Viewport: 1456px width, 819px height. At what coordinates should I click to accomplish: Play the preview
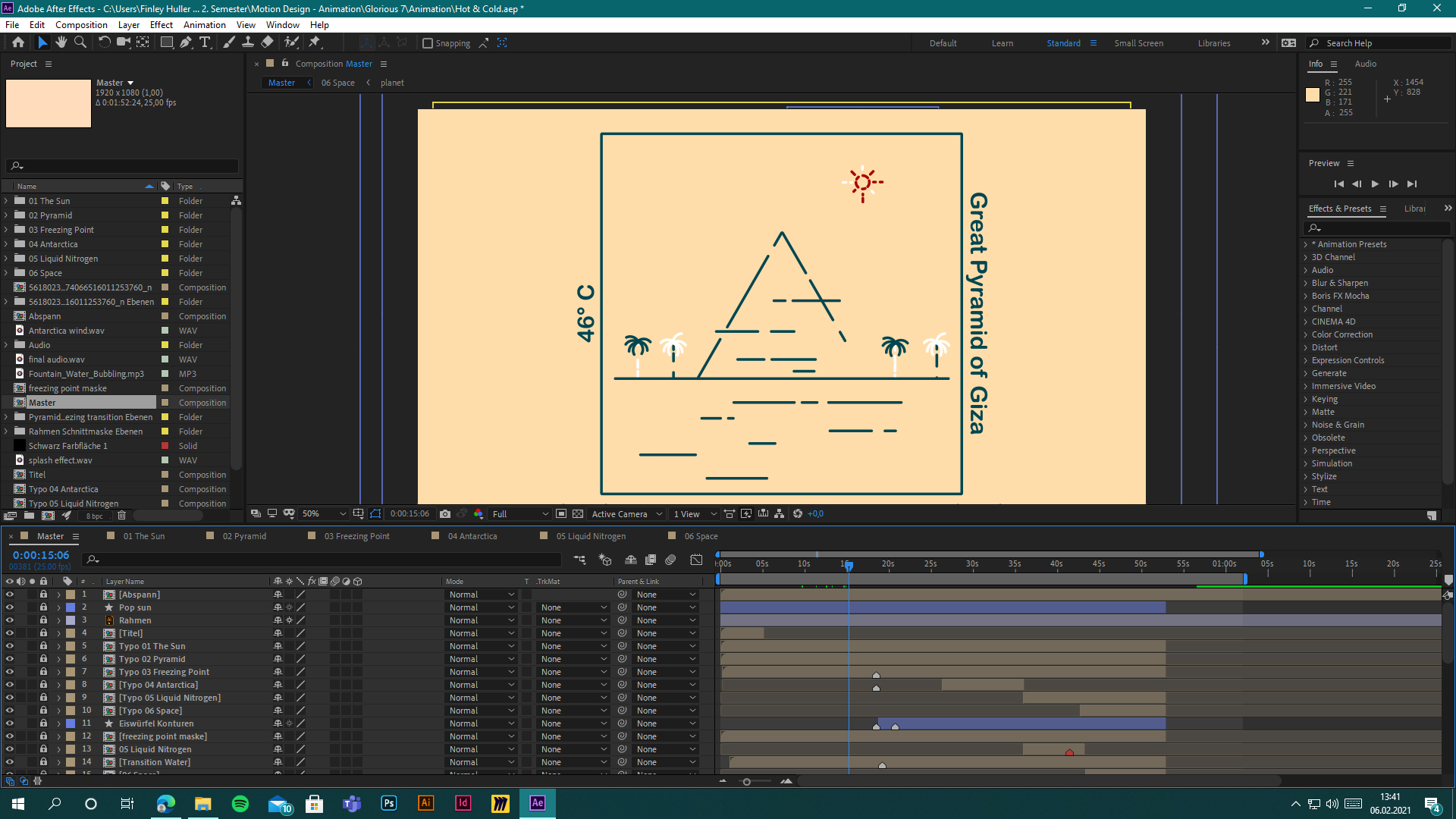(1375, 184)
